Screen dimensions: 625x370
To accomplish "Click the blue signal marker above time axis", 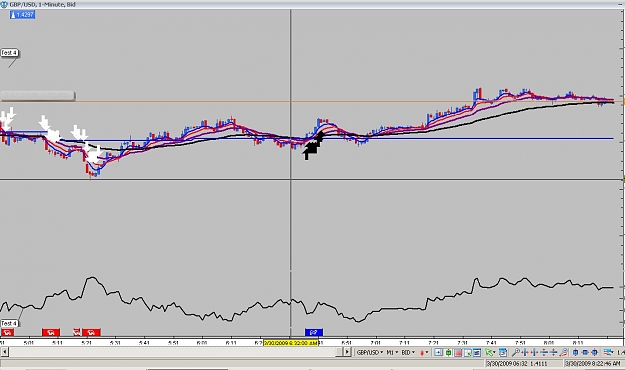I will (314, 332).
